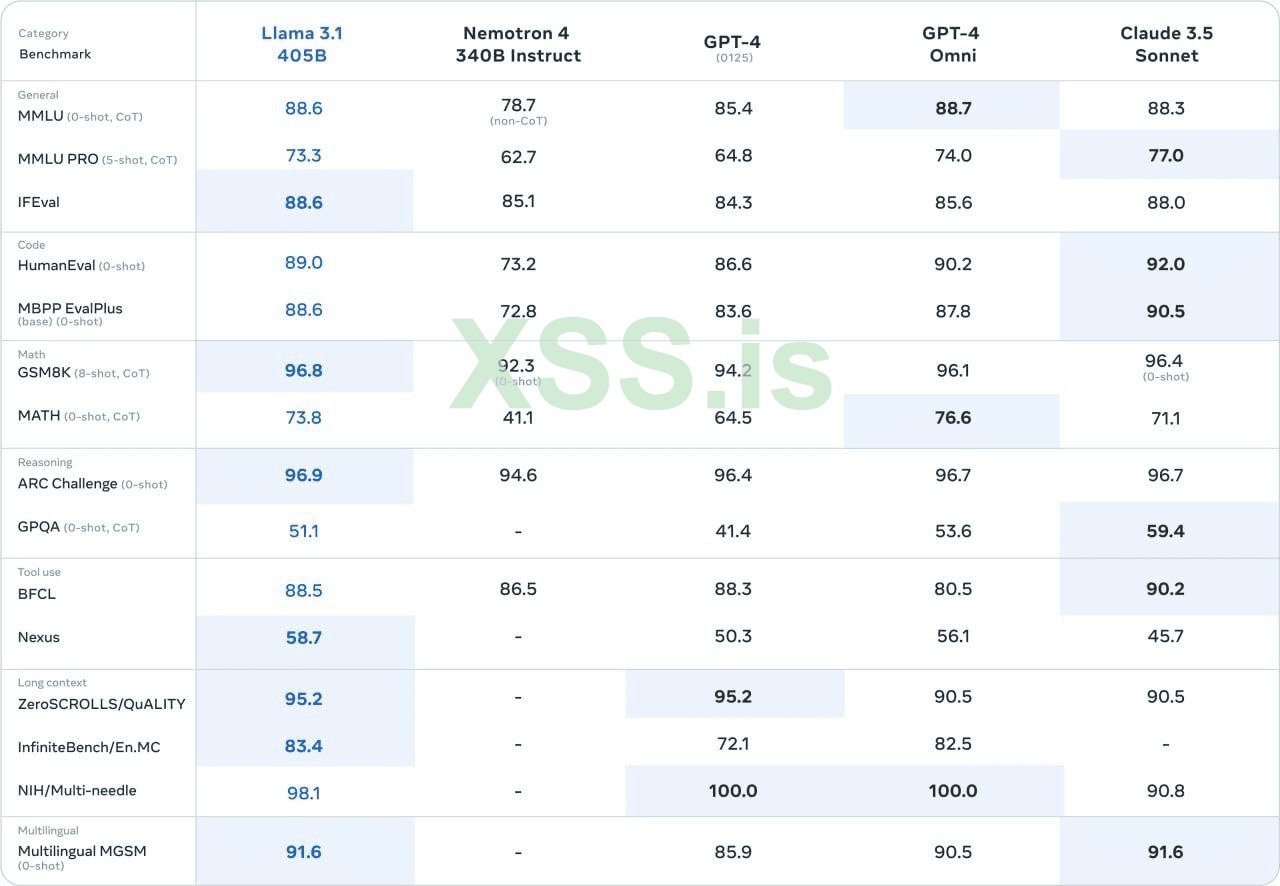Select the ZeroSCROLLS/QuALITY benchmark label
Image resolution: width=1280 pixels, height=886 pixels.
(x=101, y=704)
